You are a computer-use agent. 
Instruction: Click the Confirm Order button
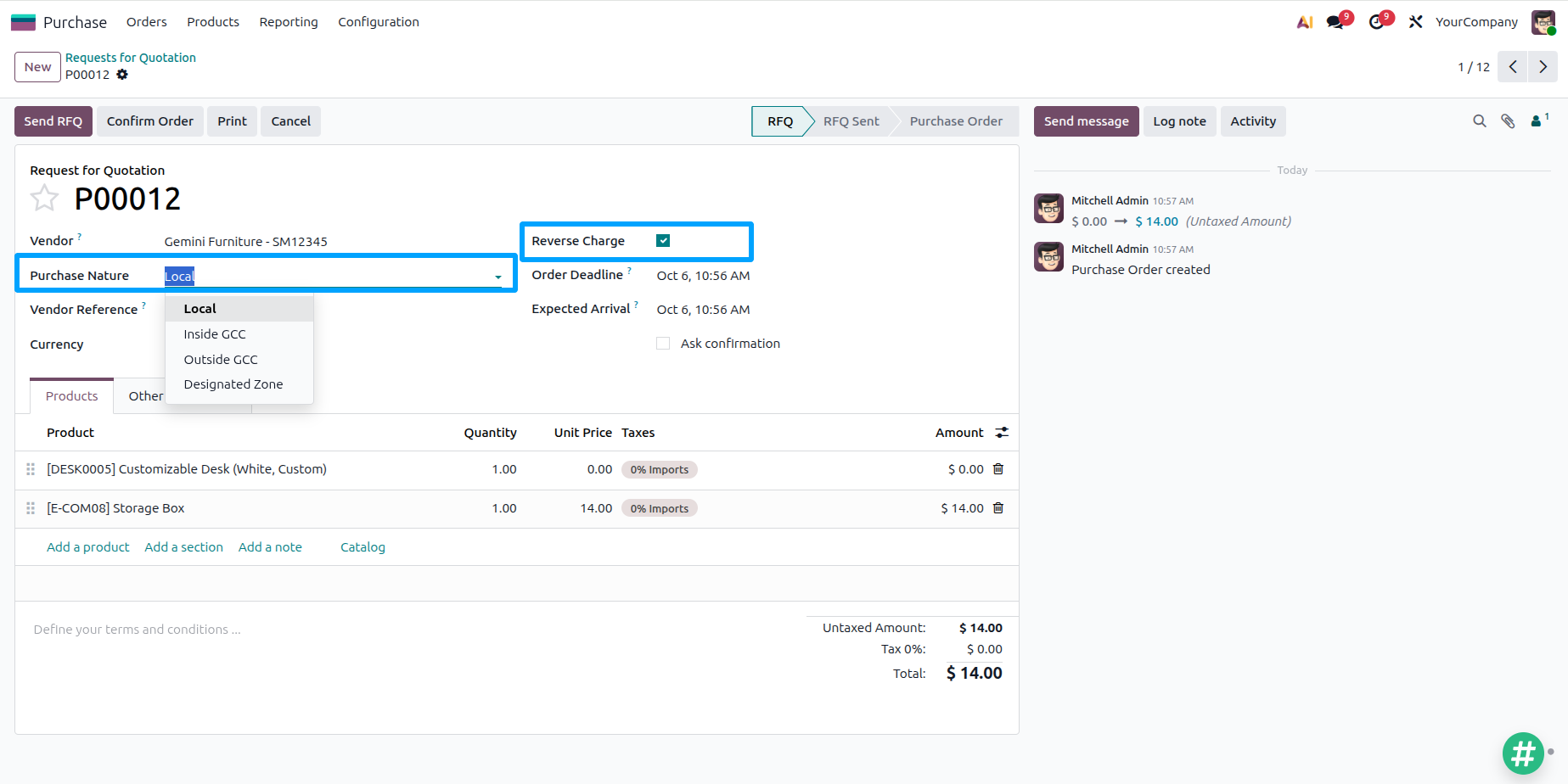[150, 121]
